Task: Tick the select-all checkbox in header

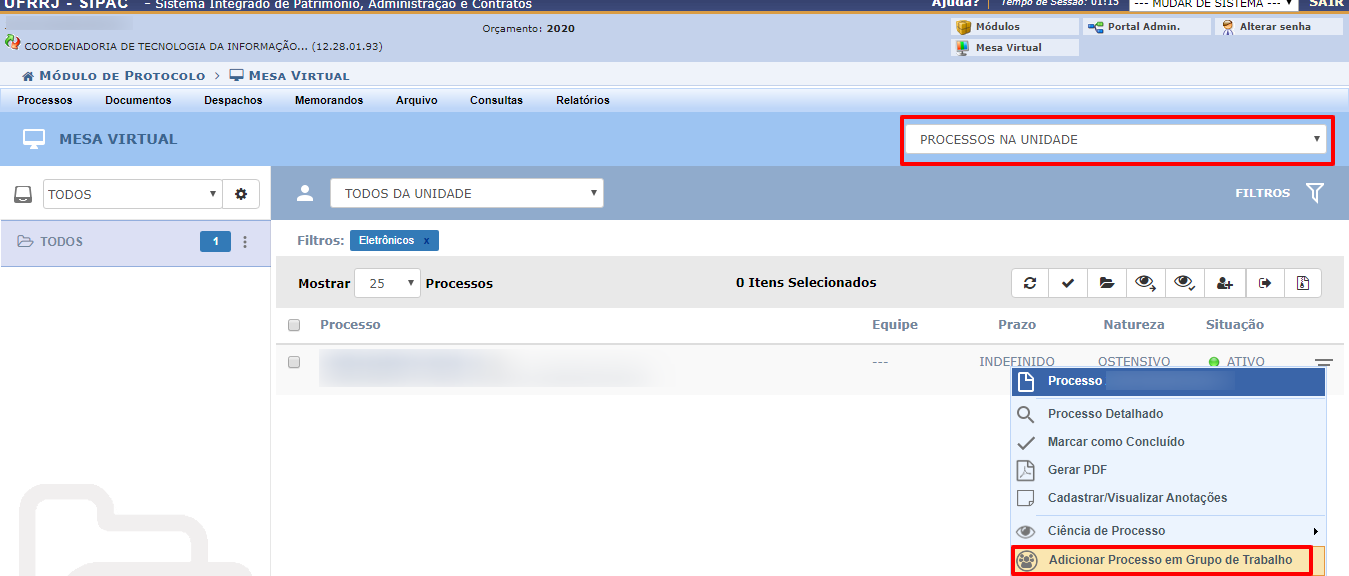Action: pyautogui.click(x=294, y=325)
